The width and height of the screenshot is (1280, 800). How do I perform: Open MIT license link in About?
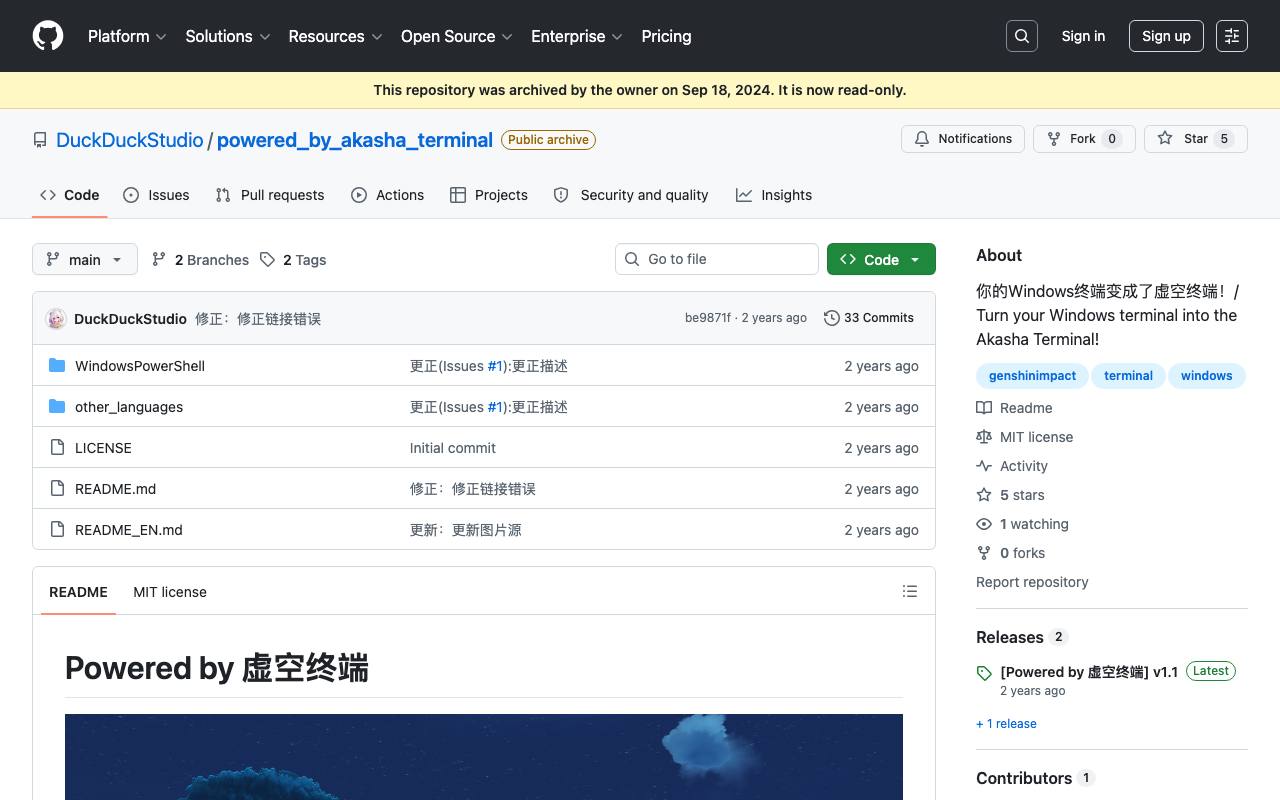tap(1025, 437)
